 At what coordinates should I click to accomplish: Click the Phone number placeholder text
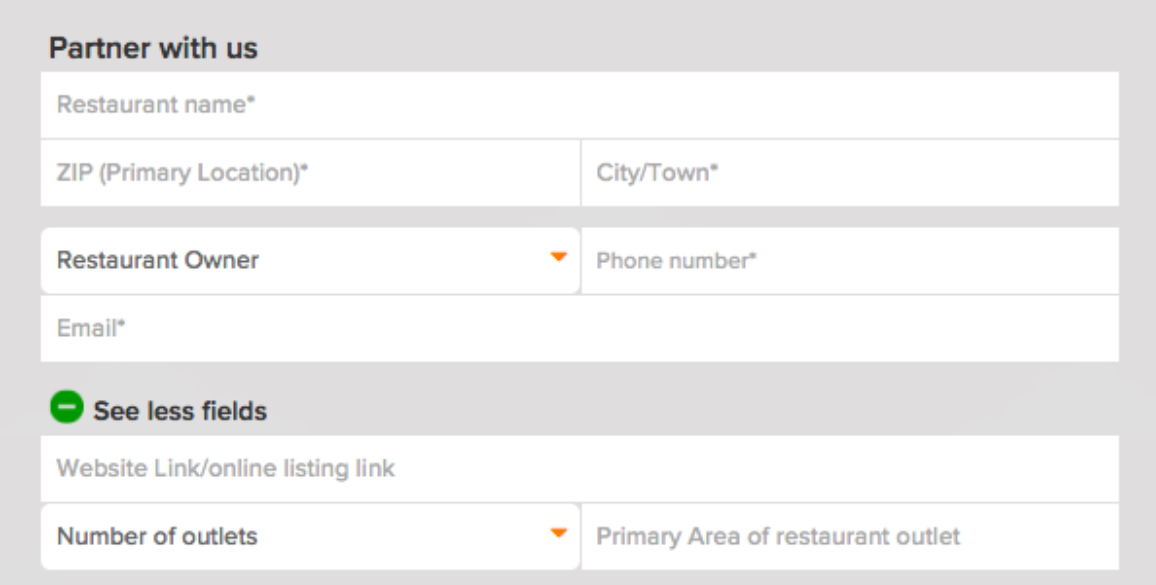pos(676,260)
